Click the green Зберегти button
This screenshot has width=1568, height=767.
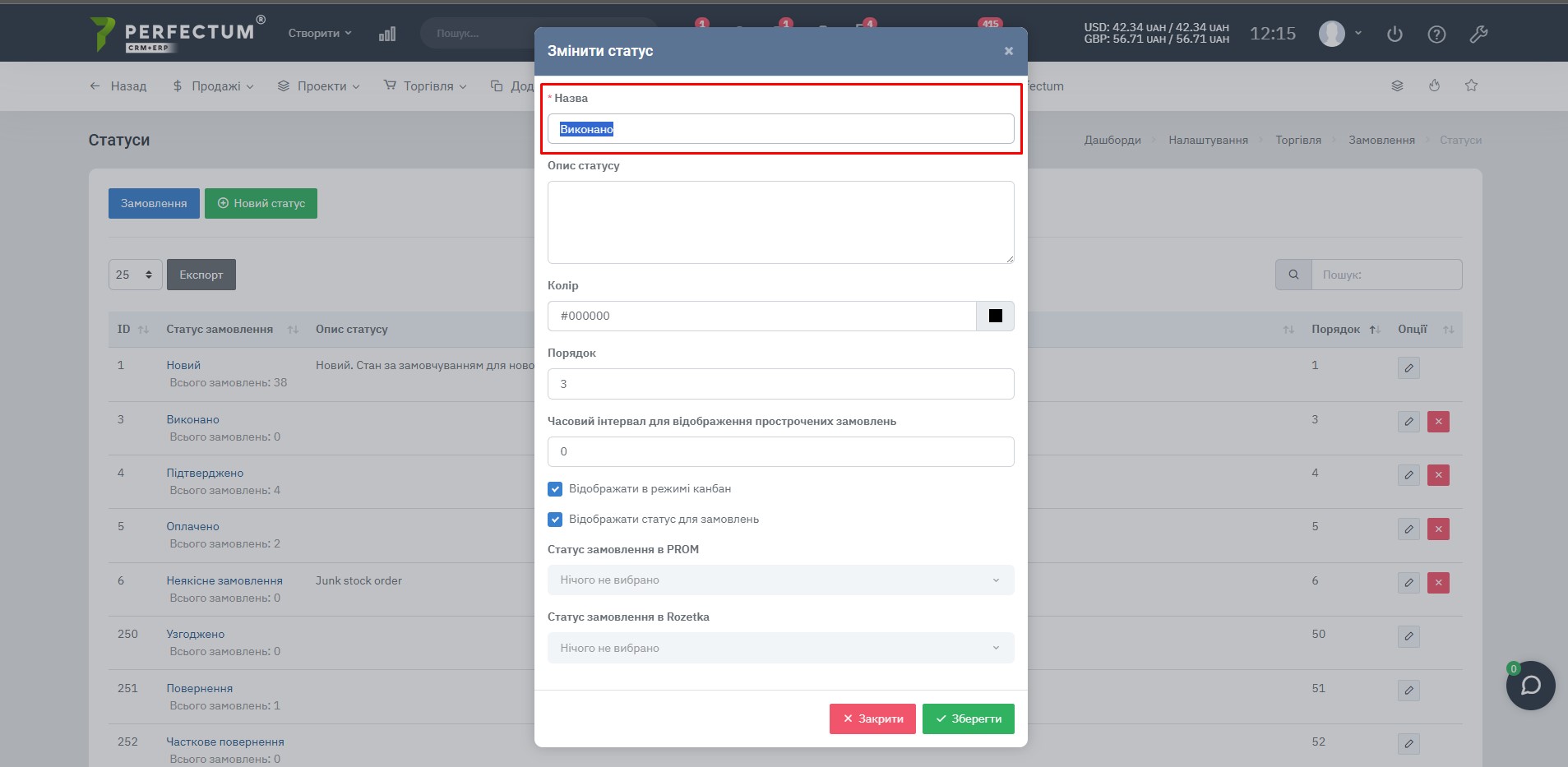tap(968, 718)
